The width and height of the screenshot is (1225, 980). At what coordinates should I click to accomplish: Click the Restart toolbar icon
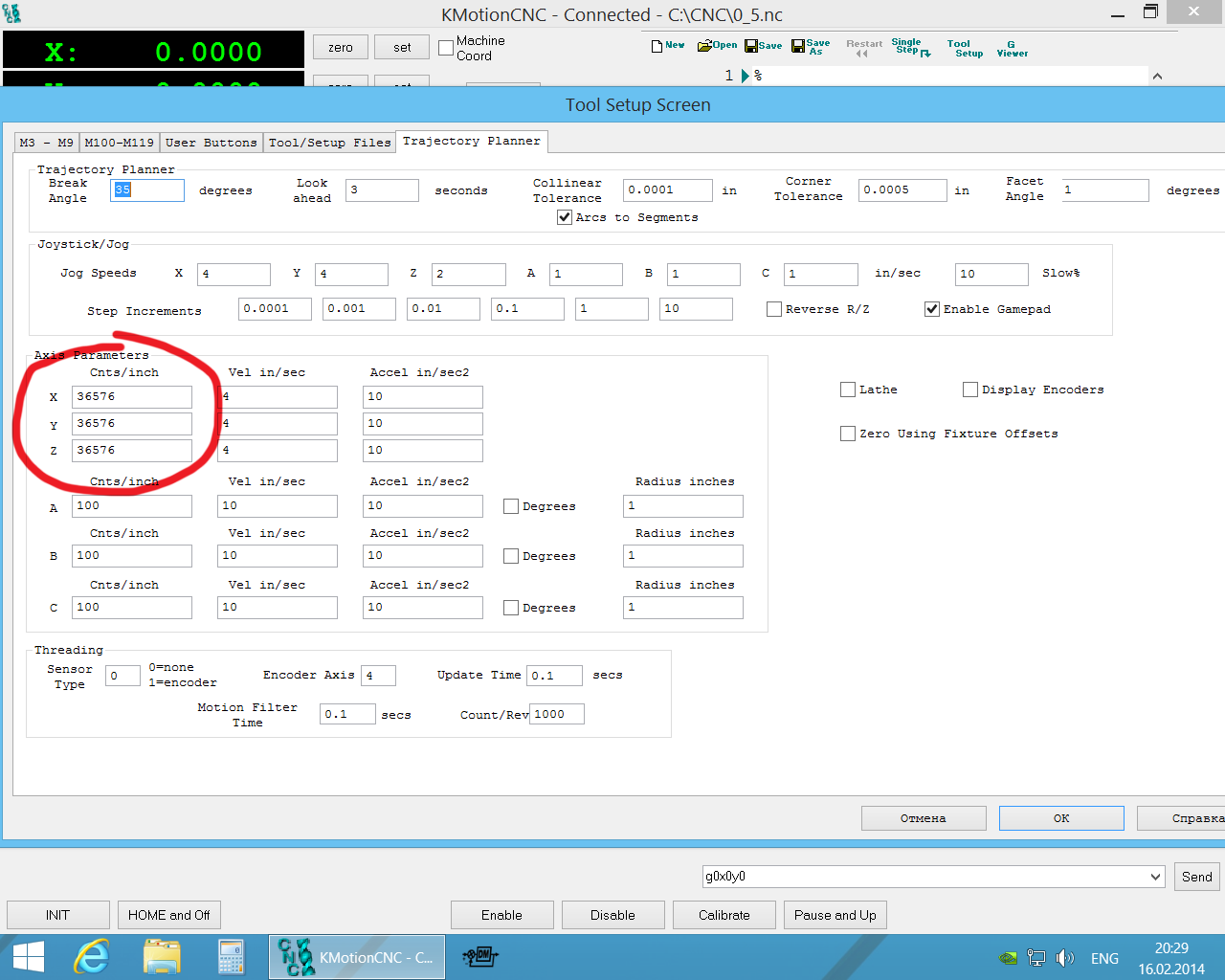(x=864, y=48)
